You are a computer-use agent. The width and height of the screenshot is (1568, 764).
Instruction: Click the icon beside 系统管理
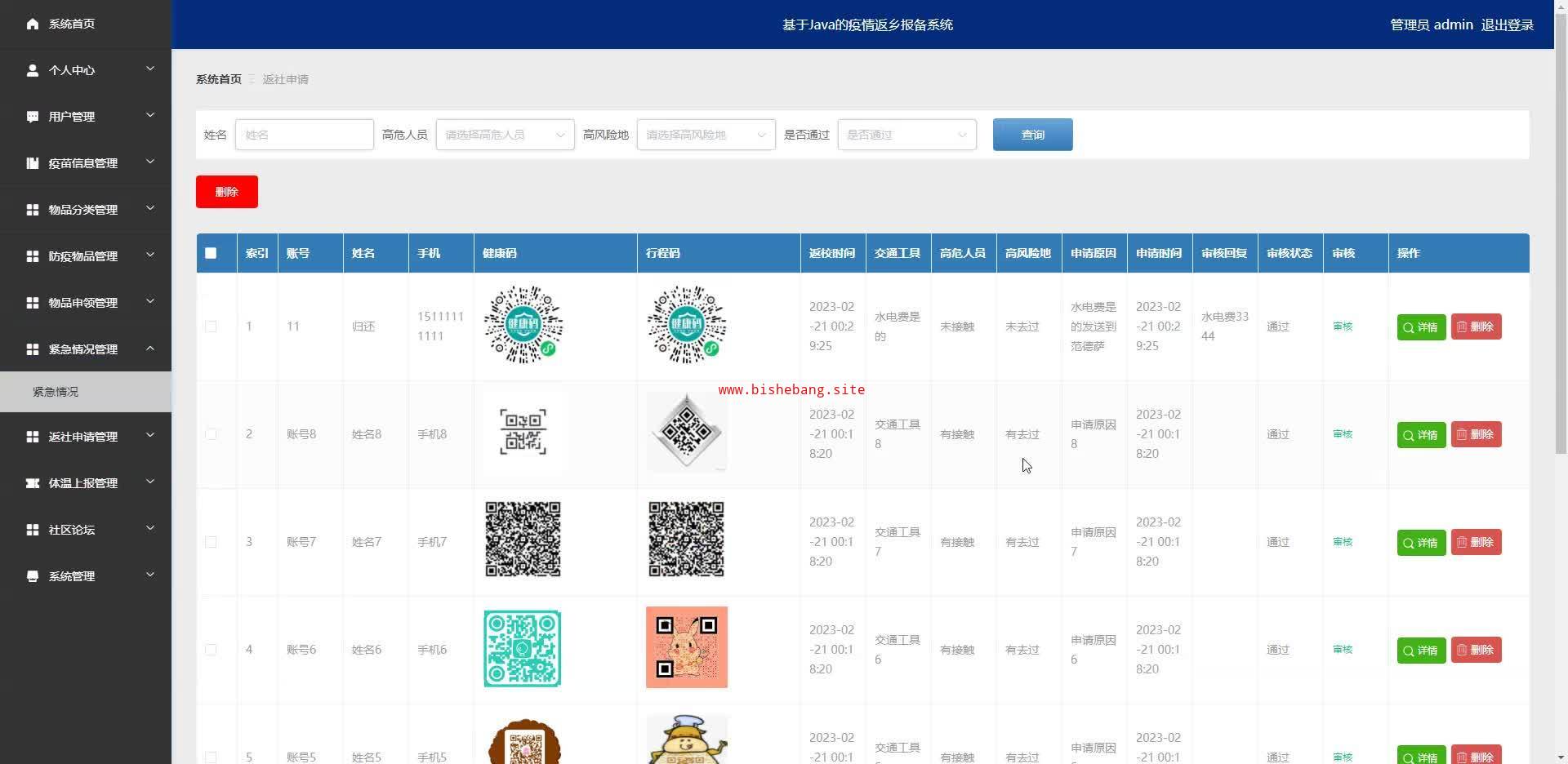(32, 576)
